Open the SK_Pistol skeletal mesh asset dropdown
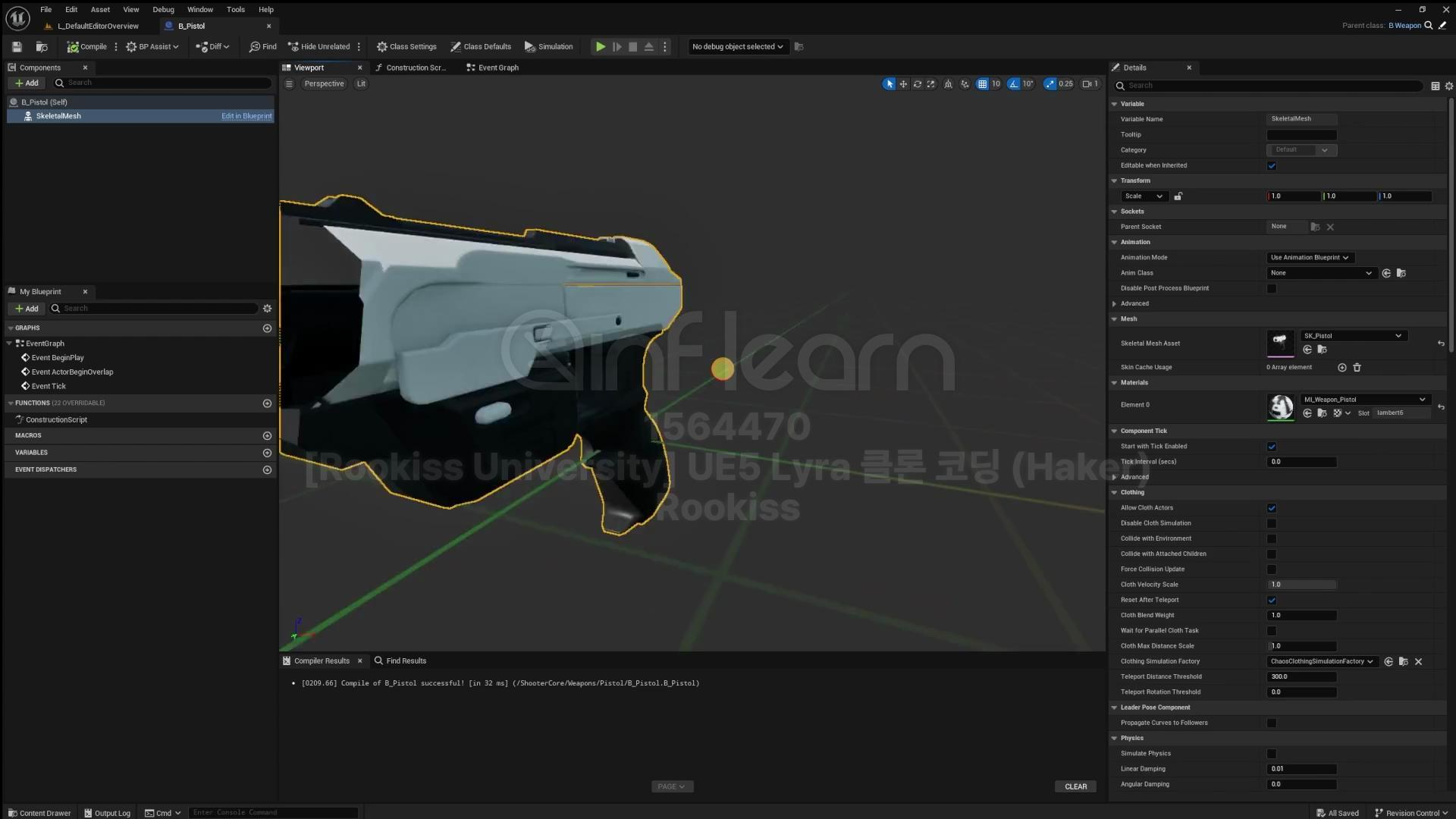Screen dimensions: 1456x819 pos(1353,336)
